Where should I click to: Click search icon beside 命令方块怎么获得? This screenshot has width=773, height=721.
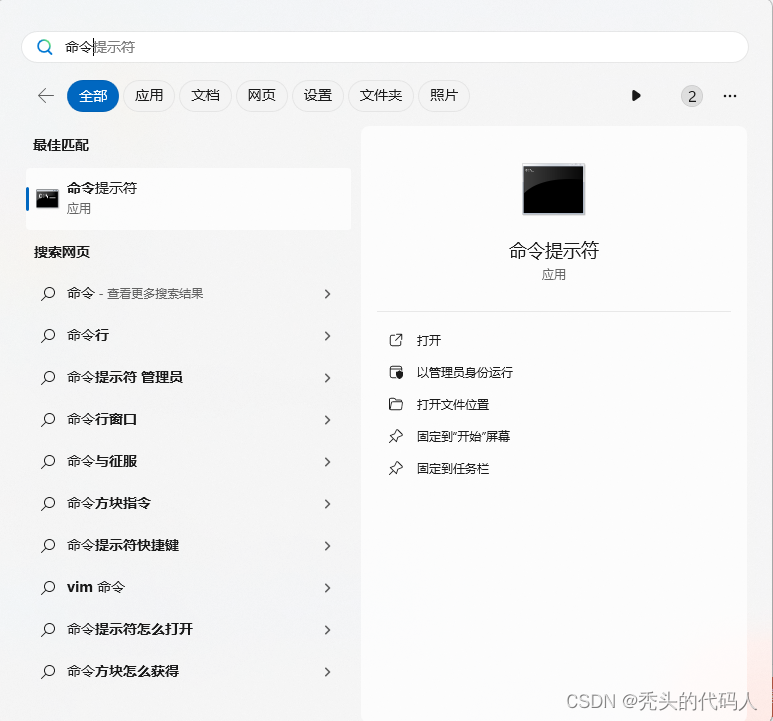pos(48,672)
